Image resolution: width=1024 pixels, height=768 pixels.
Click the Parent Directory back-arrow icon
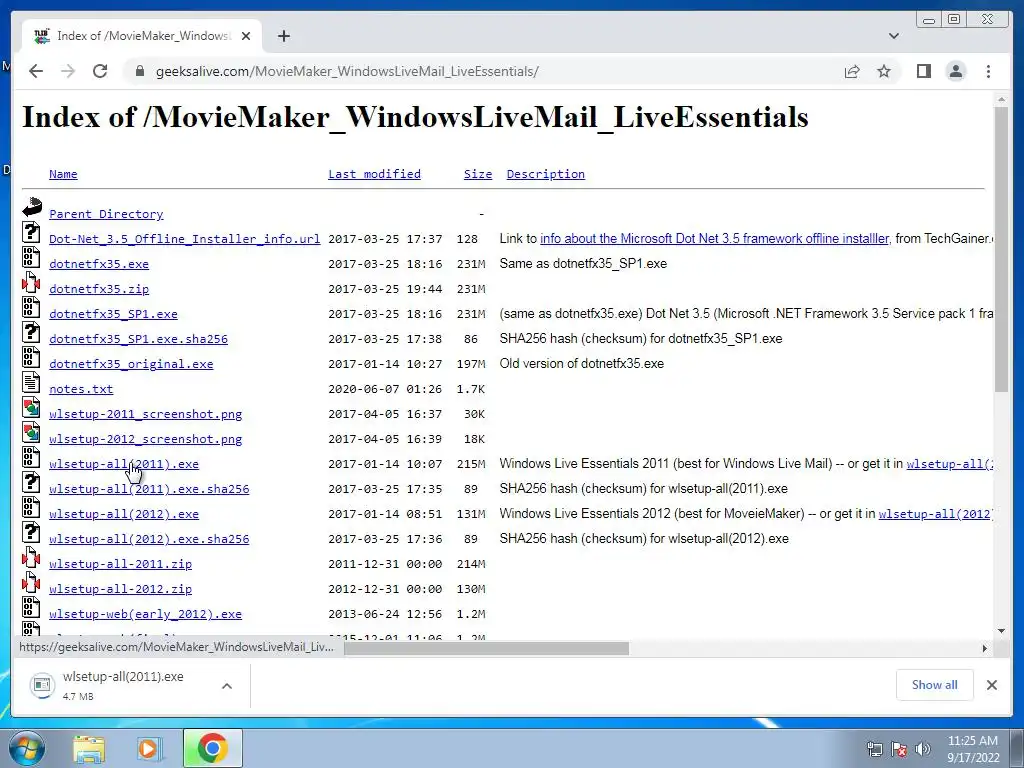[x=31, y=207]
